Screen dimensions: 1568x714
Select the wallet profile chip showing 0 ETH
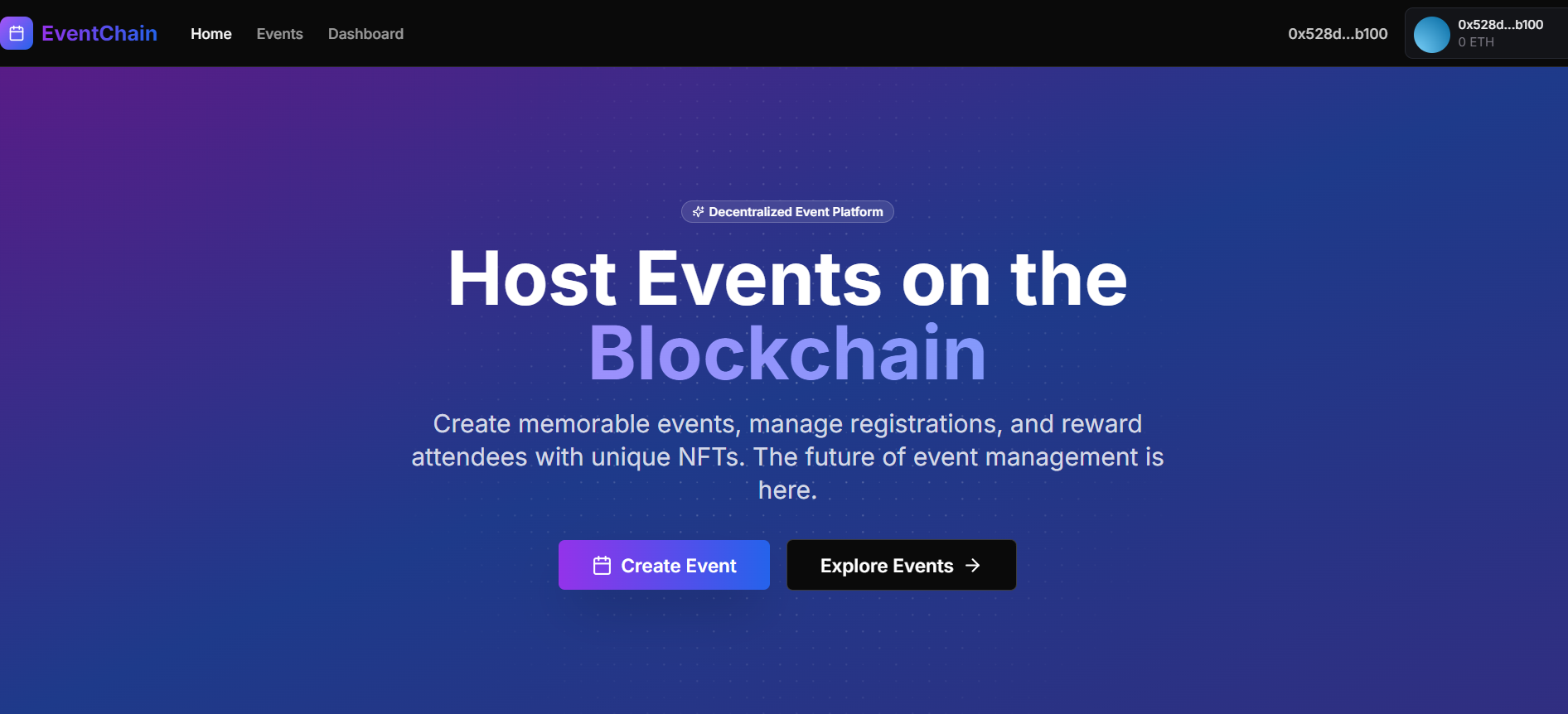pyautogui.click(x=1483, y=34)
